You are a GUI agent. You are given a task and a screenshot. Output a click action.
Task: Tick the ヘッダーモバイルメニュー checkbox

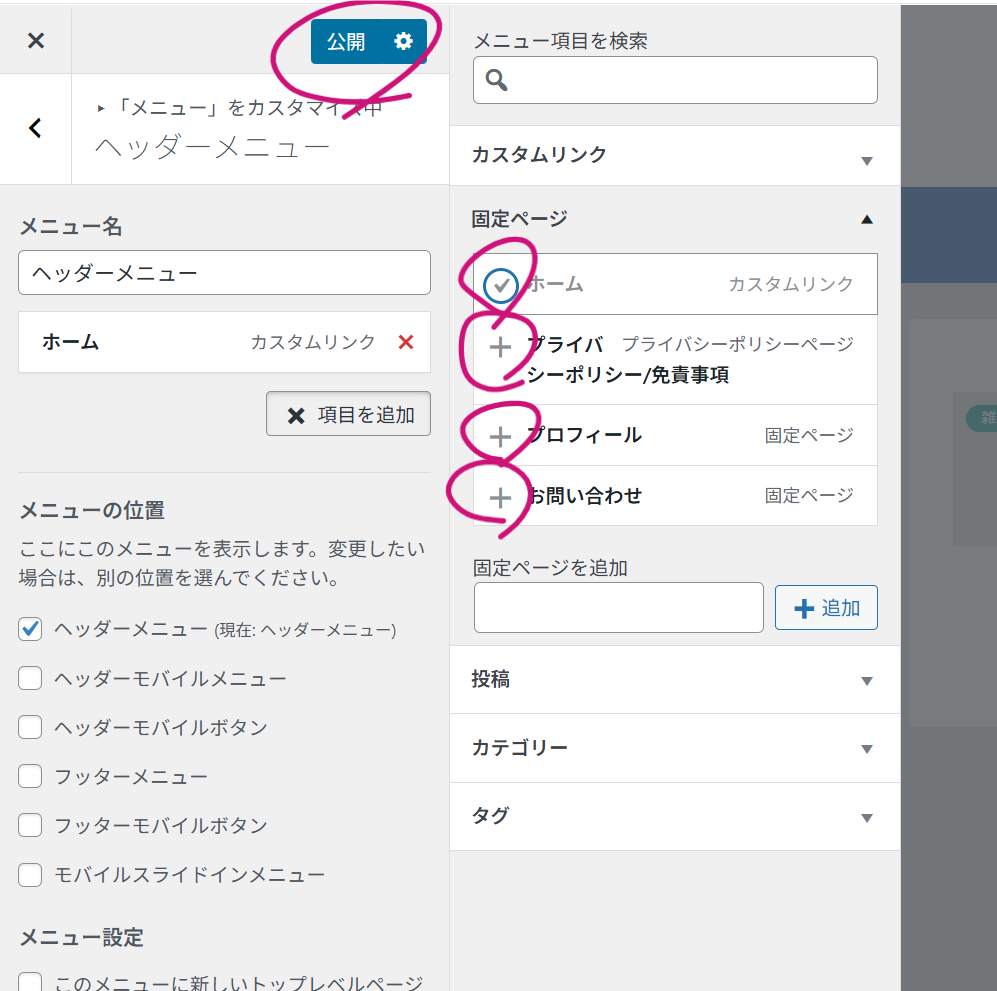(x=31, y=678)
